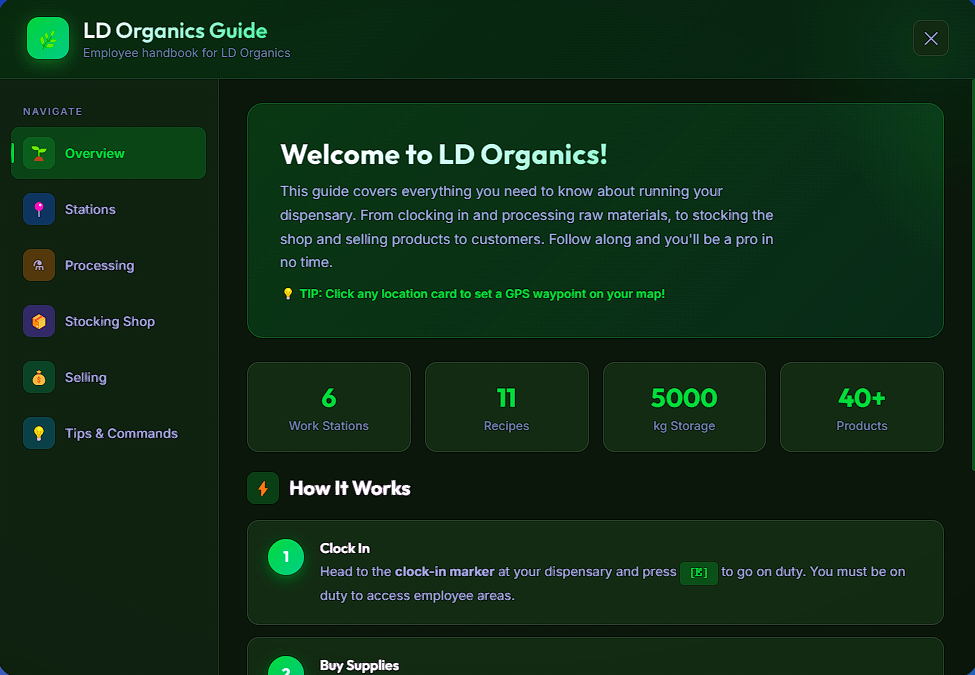This screenshot has width=975, height=675.
Task: Click the green leaf logo icon
Action: (48, 38)
